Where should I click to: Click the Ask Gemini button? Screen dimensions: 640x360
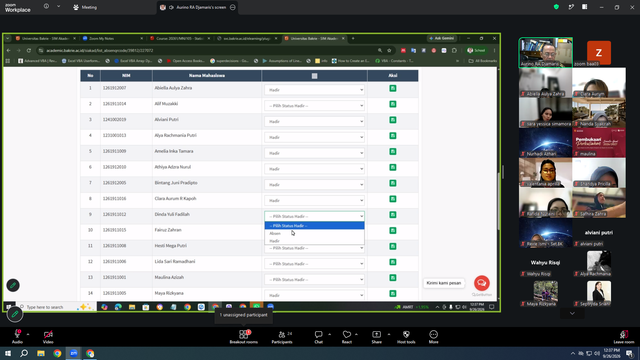[x=442, y=38]
